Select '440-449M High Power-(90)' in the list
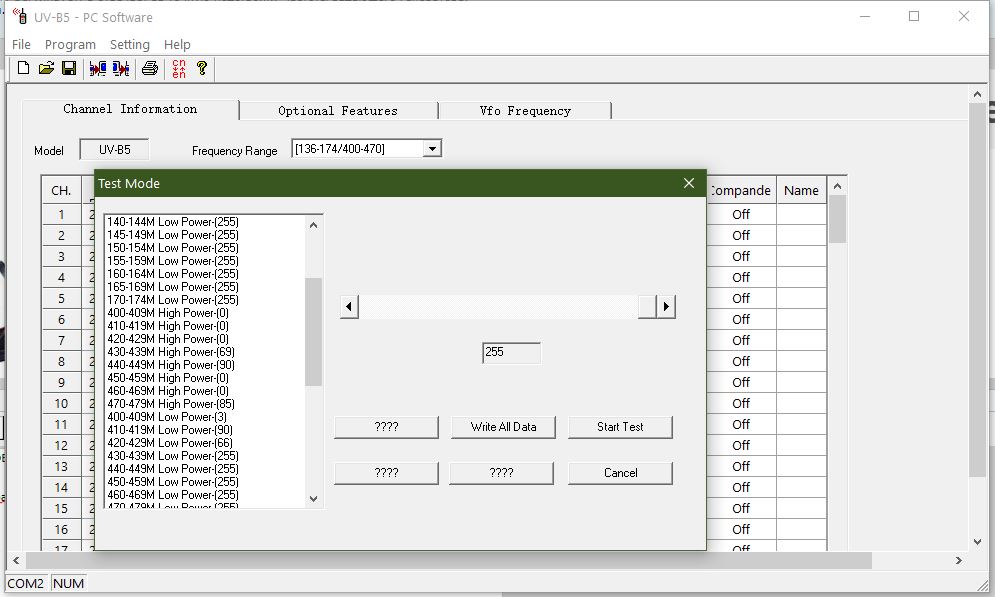 [x=171, y=365]
